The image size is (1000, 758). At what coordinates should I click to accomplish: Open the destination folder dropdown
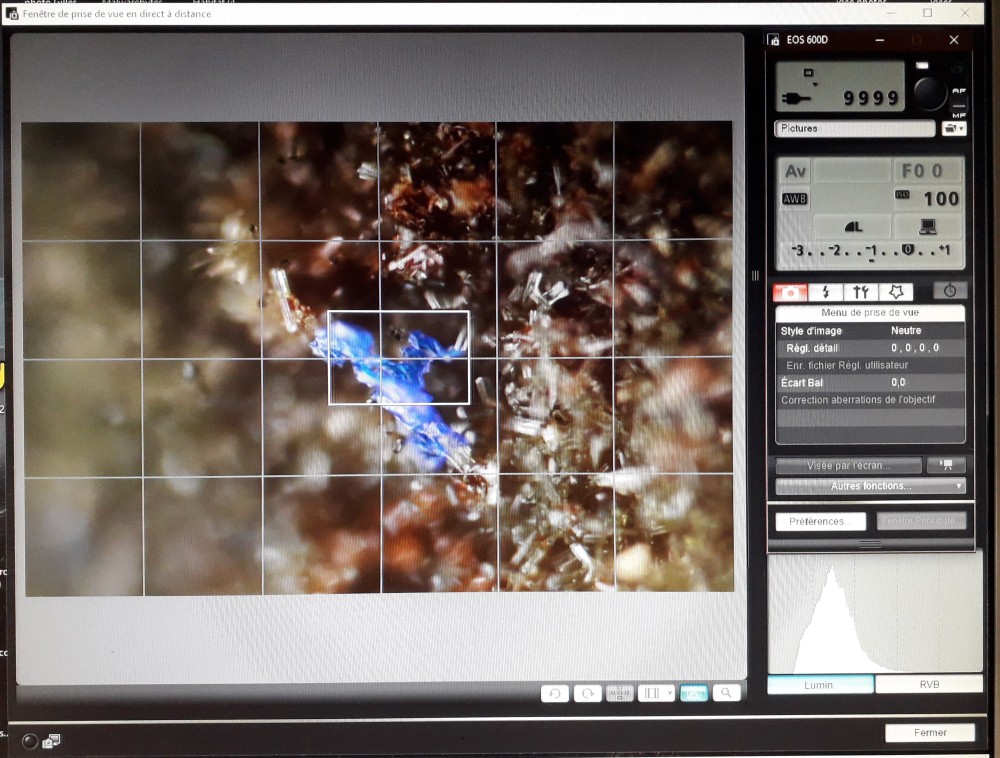[954, 129]
